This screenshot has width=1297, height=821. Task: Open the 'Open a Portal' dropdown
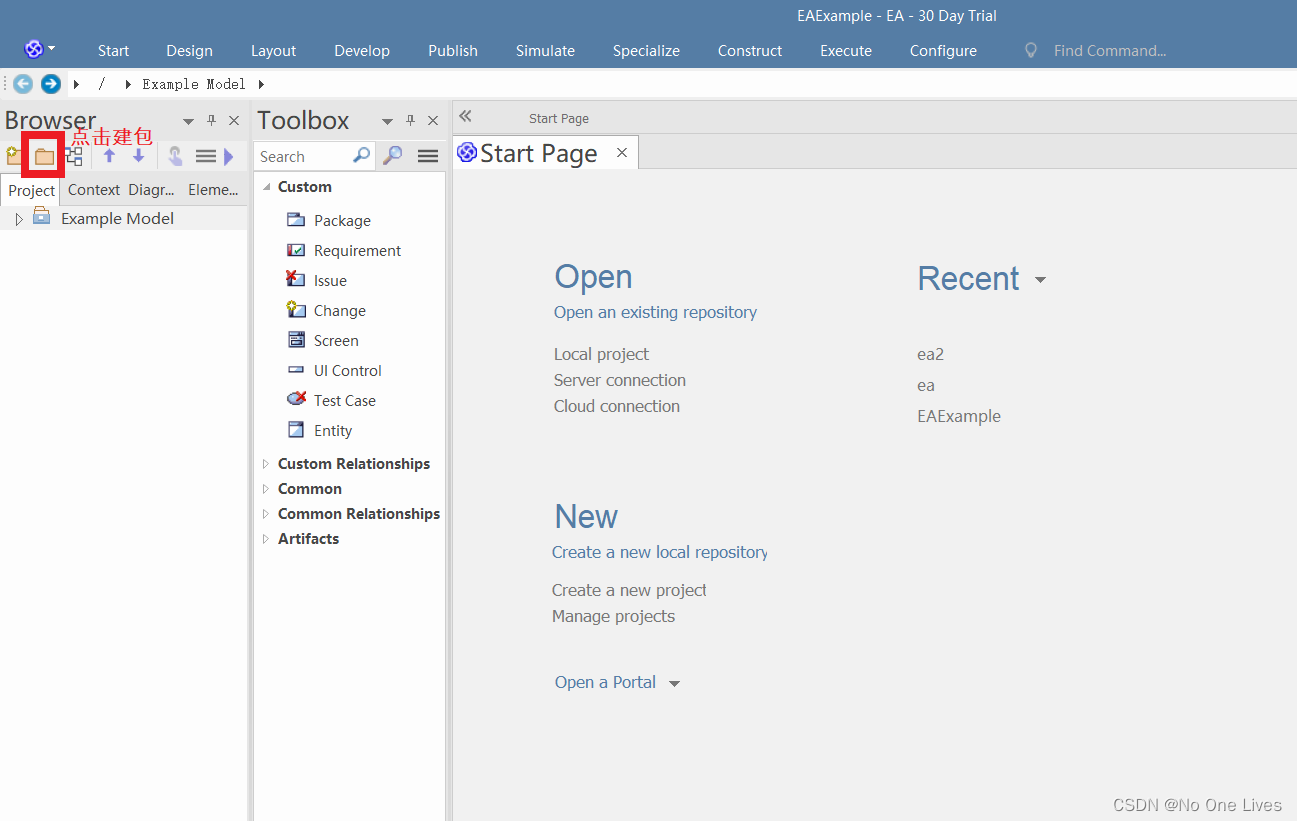(674, 684)
